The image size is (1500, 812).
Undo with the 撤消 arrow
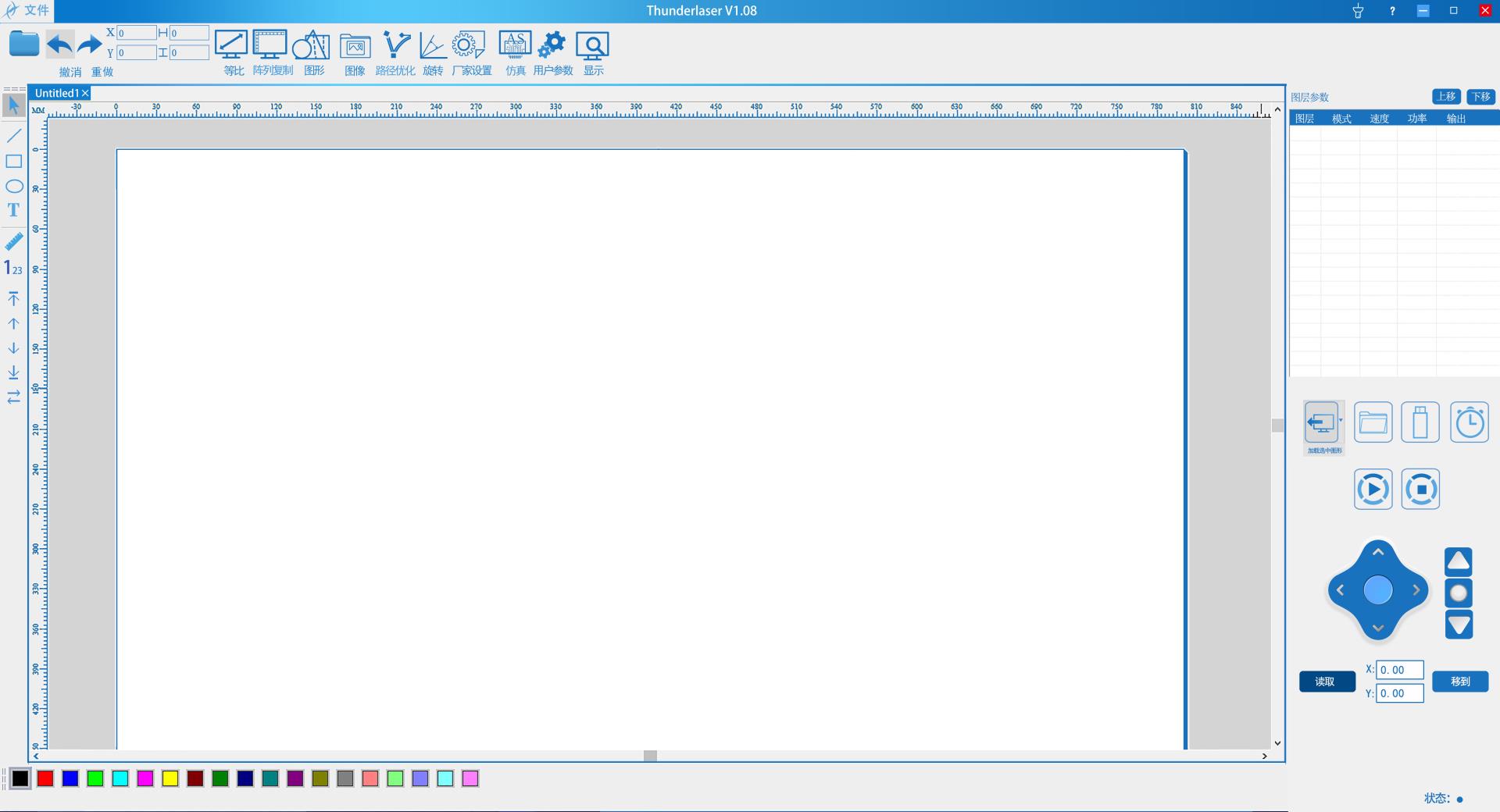pyautogui.click(x=60, y=45)
